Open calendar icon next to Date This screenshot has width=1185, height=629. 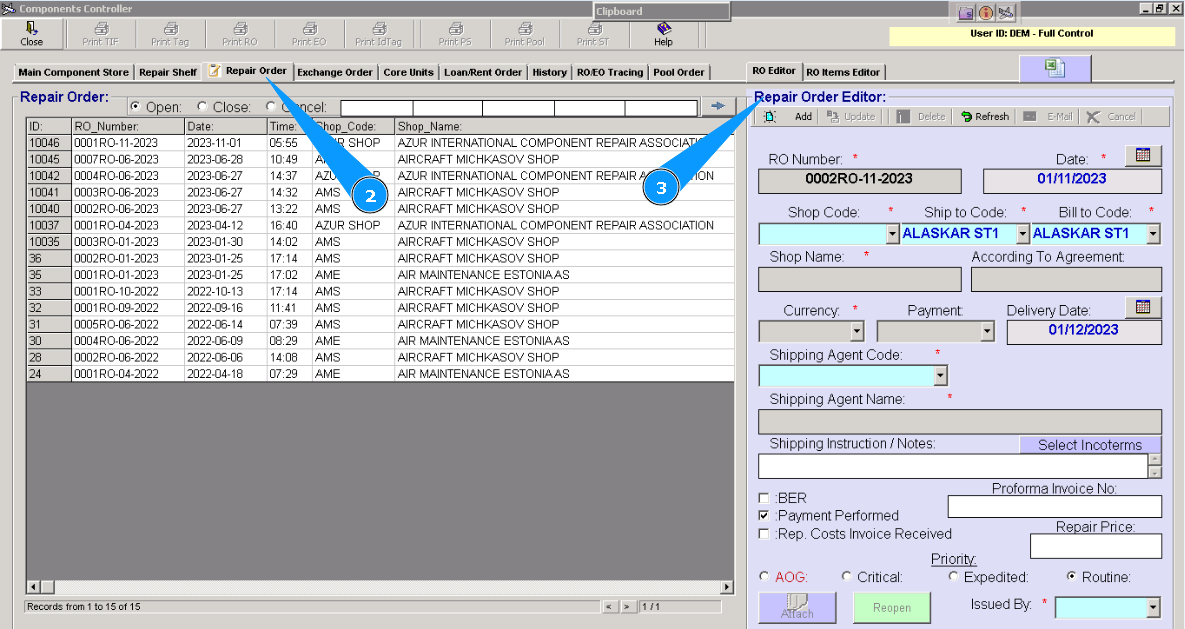point(1143,155)
